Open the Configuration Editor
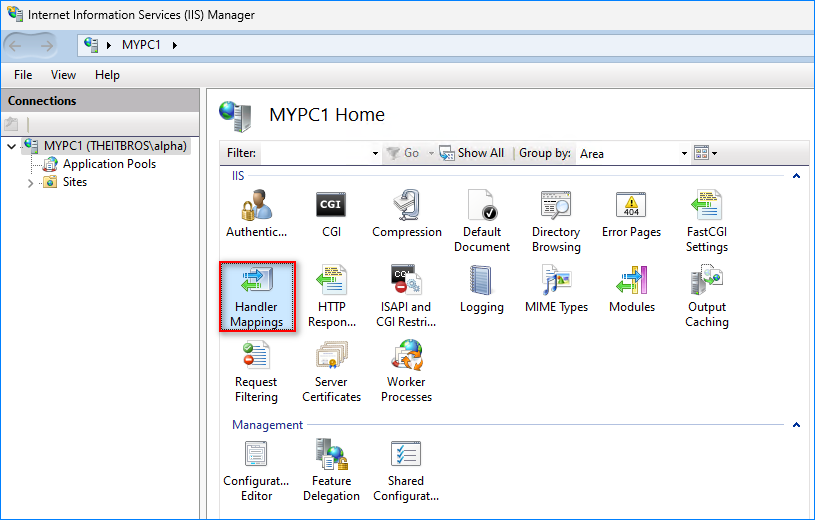 click(256, 471)
